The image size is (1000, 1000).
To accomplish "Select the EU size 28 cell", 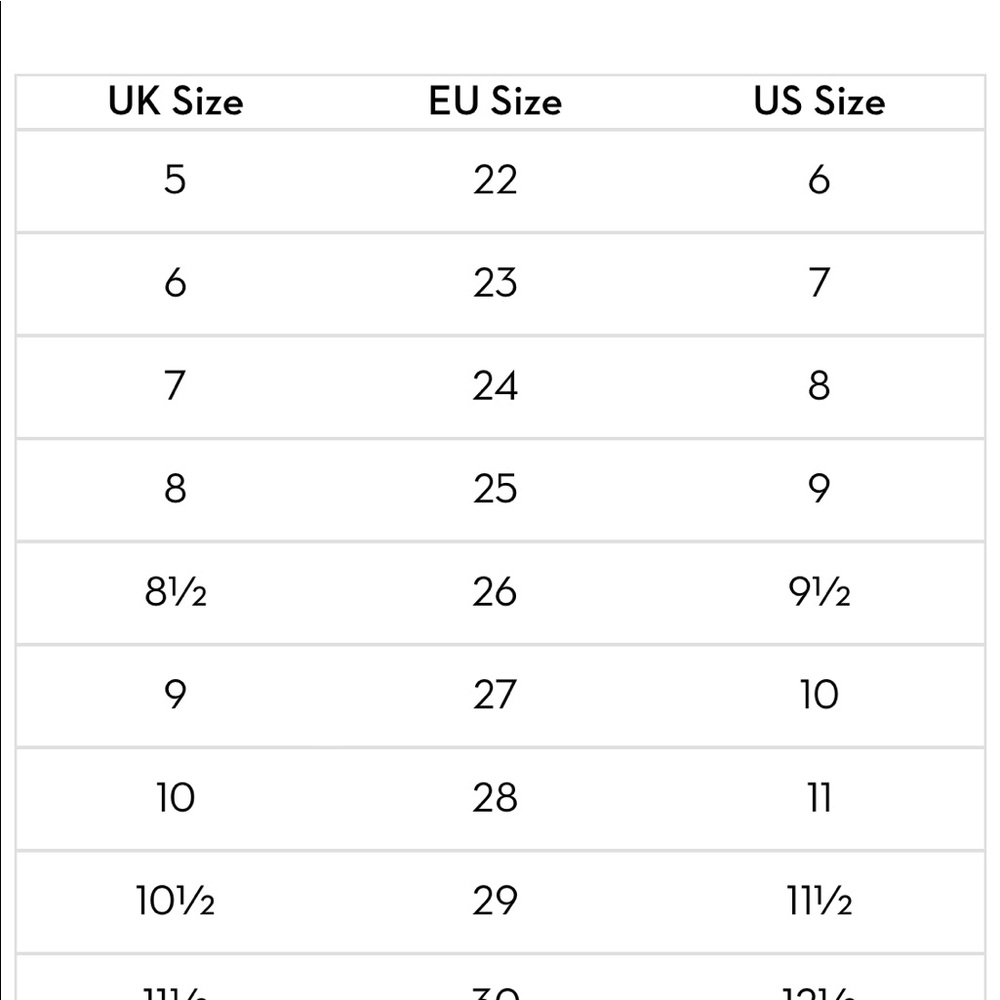I will pyautogui.click(x=495, y=798).
